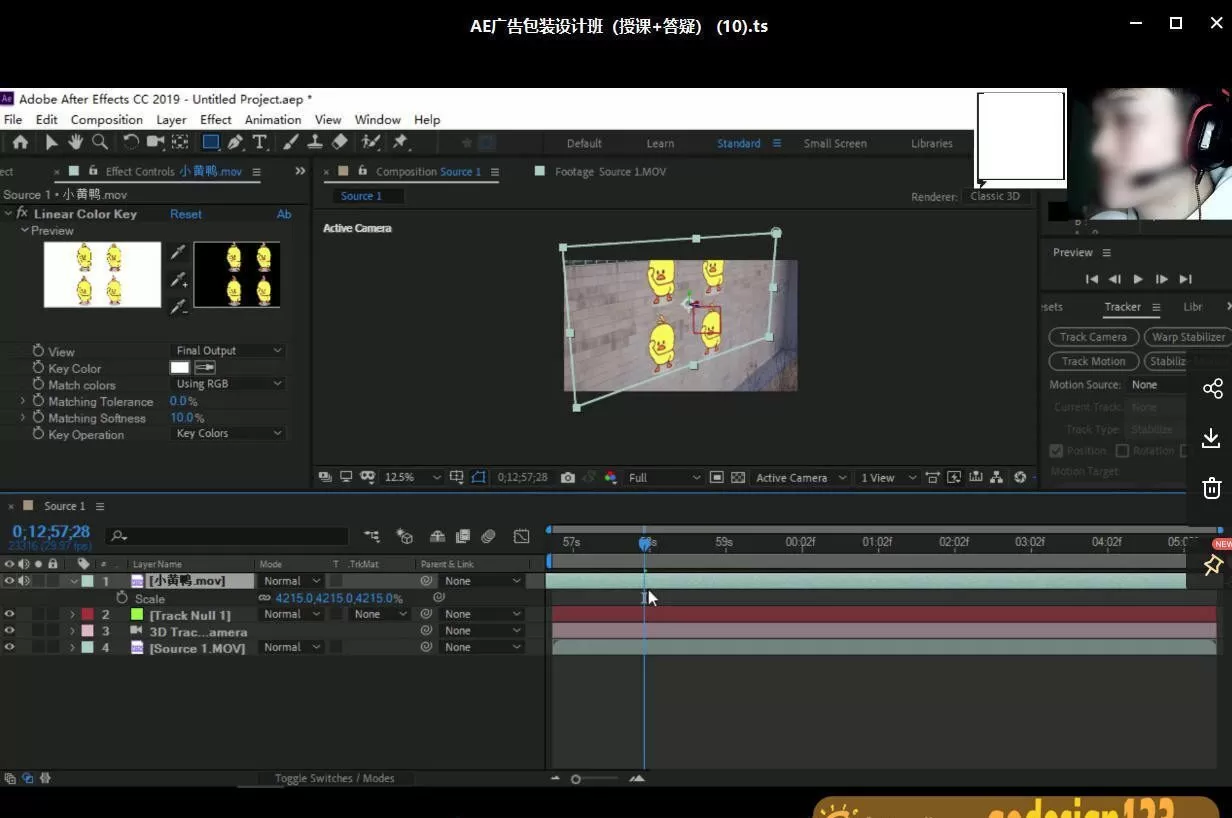This screenshot has height=818, width=1232.
Task: Switch to the Footage Source 1.MOV tab
Action: pyautogui.click(x=609, y=172)
